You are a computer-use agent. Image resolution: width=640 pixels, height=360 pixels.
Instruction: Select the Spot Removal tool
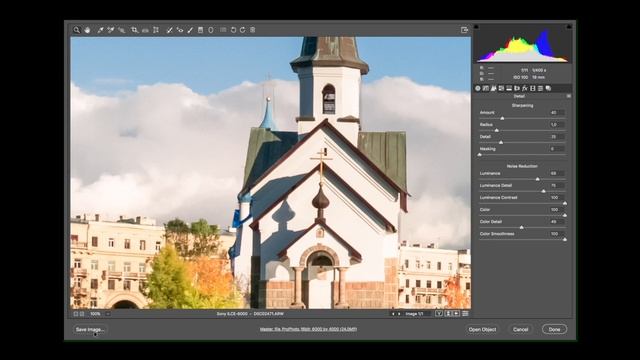(169, 30)
